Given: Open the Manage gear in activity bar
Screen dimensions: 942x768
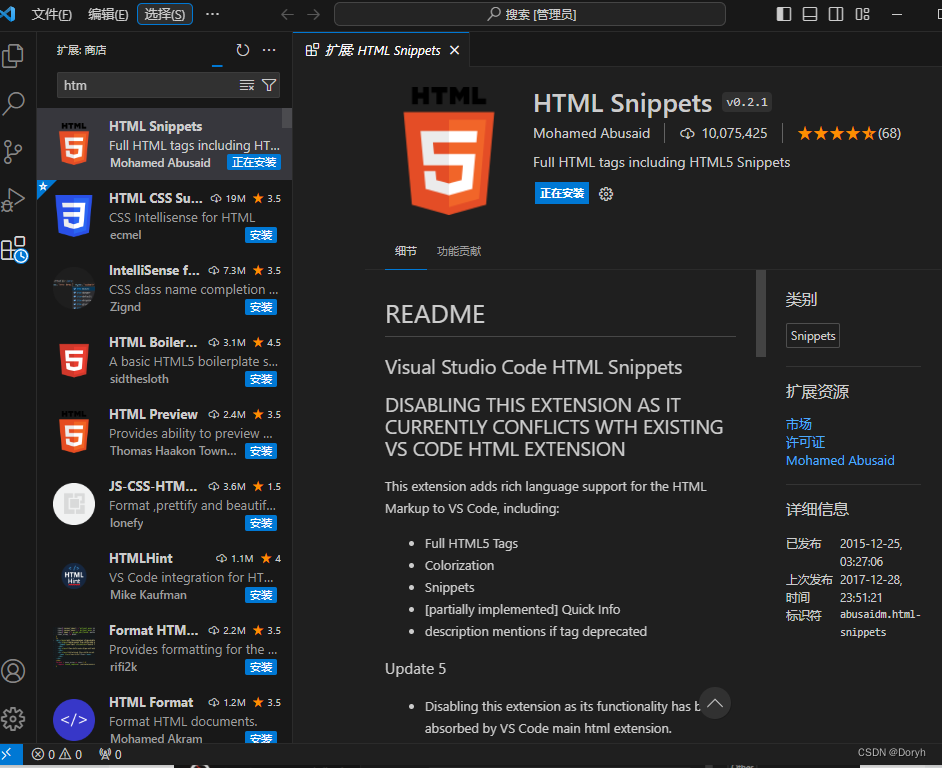Looking at the screenshot, I should pyautogui.click(x=13, y=718).
